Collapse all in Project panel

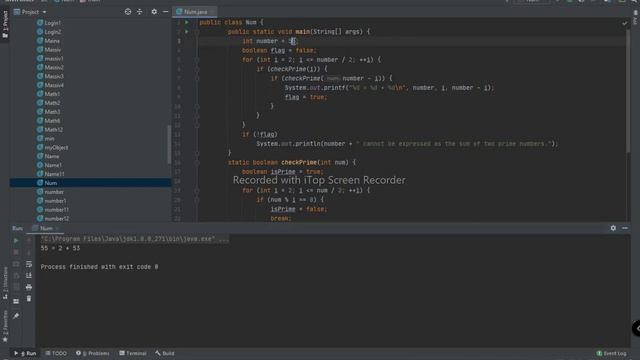[x=140, y=12]
